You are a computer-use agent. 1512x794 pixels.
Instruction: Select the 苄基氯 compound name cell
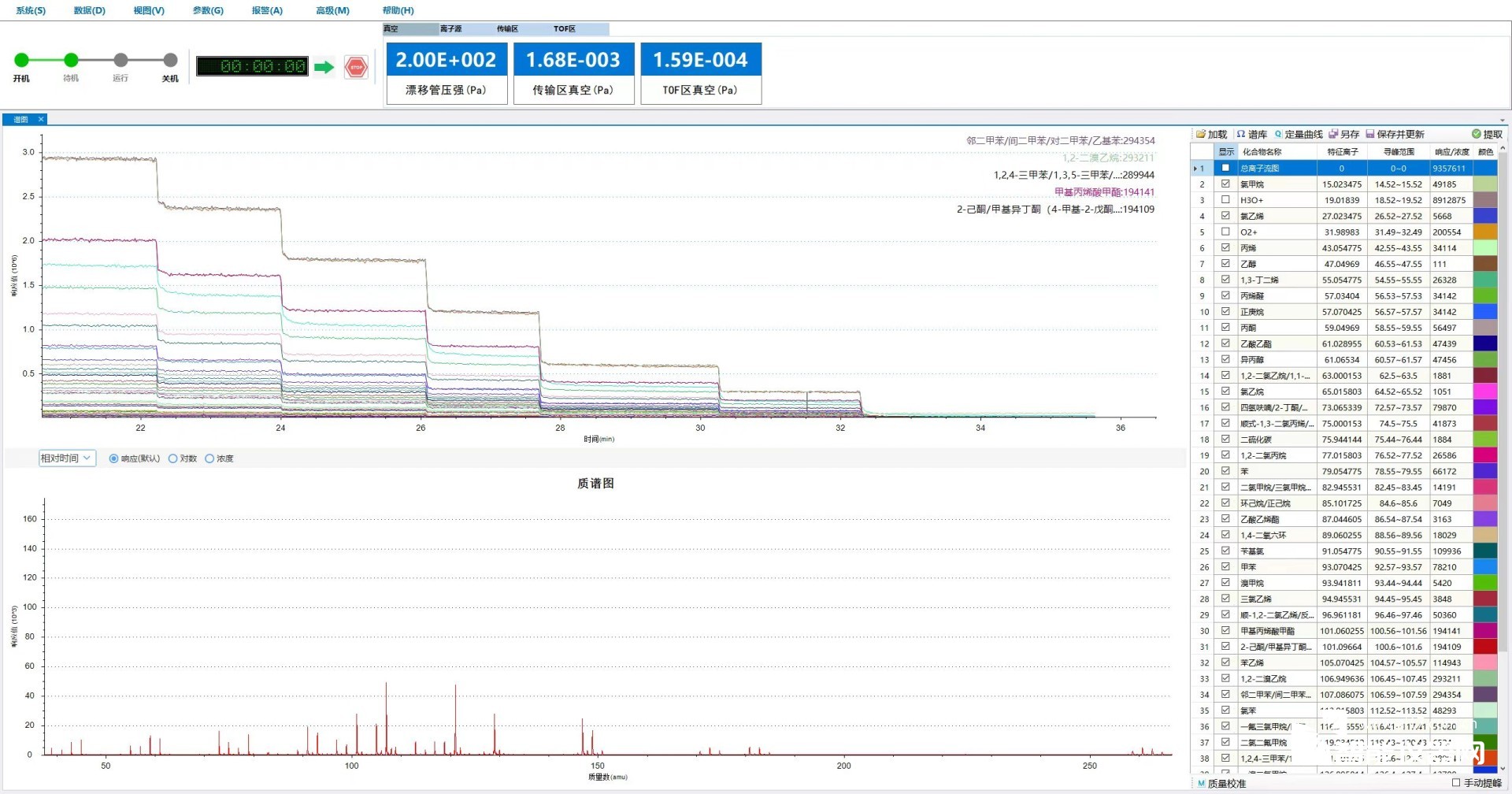point(1277,551)
